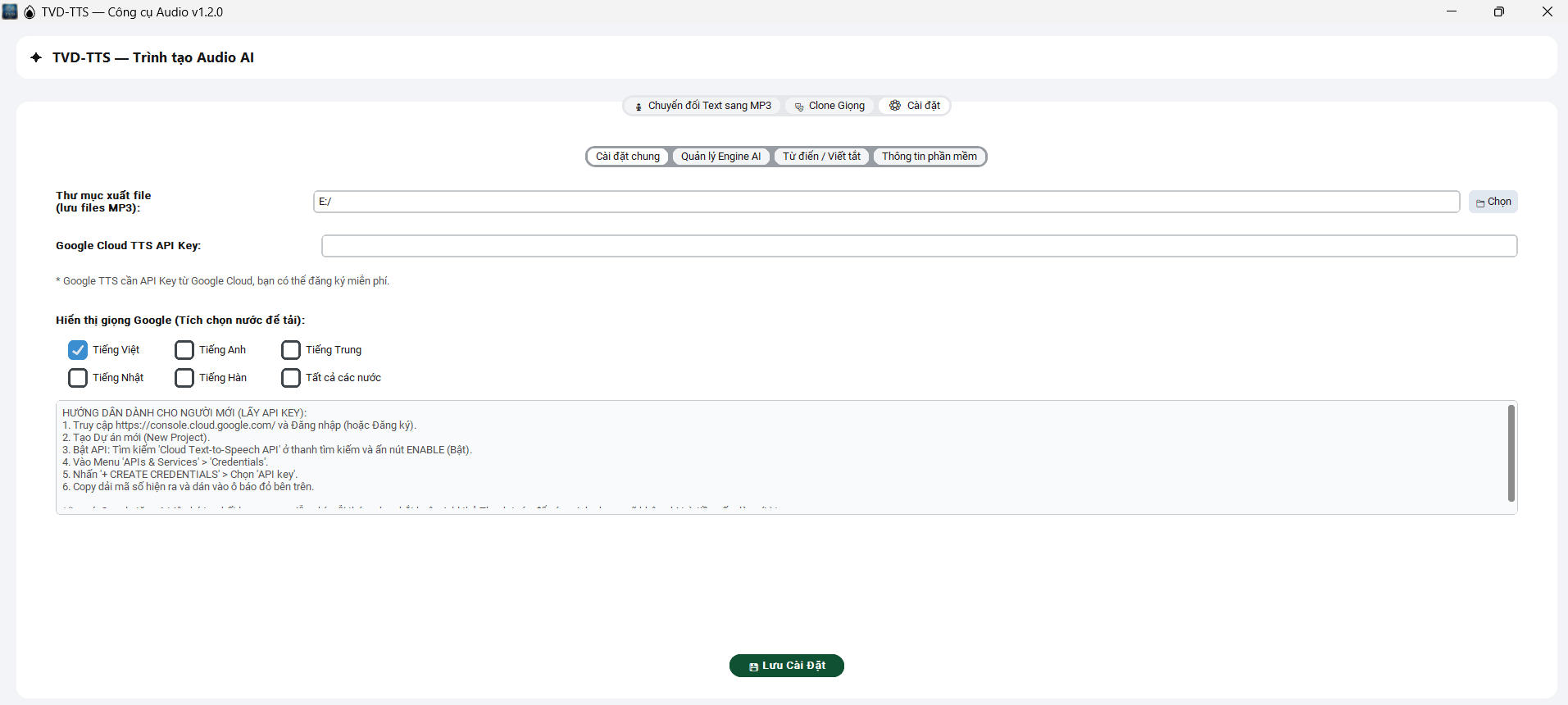1568x705 pixels.
Task: Open the Cài đặt gear tab
Action: coord(915,106)
